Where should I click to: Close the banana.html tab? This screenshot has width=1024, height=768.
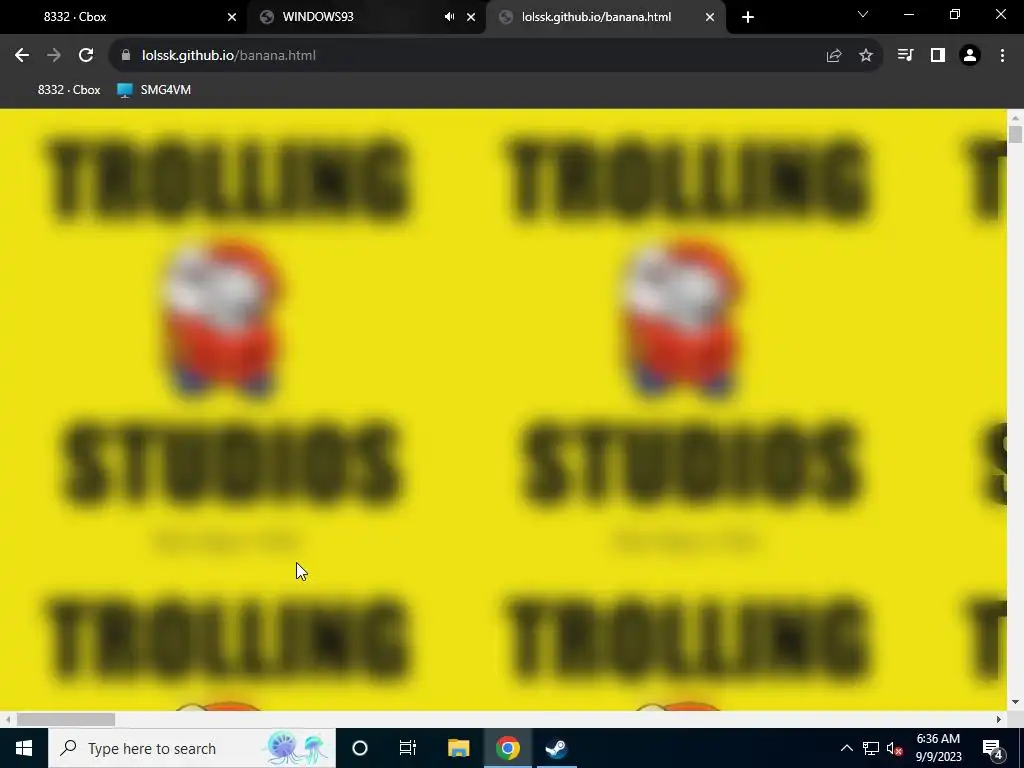click(x=710, y=17)
